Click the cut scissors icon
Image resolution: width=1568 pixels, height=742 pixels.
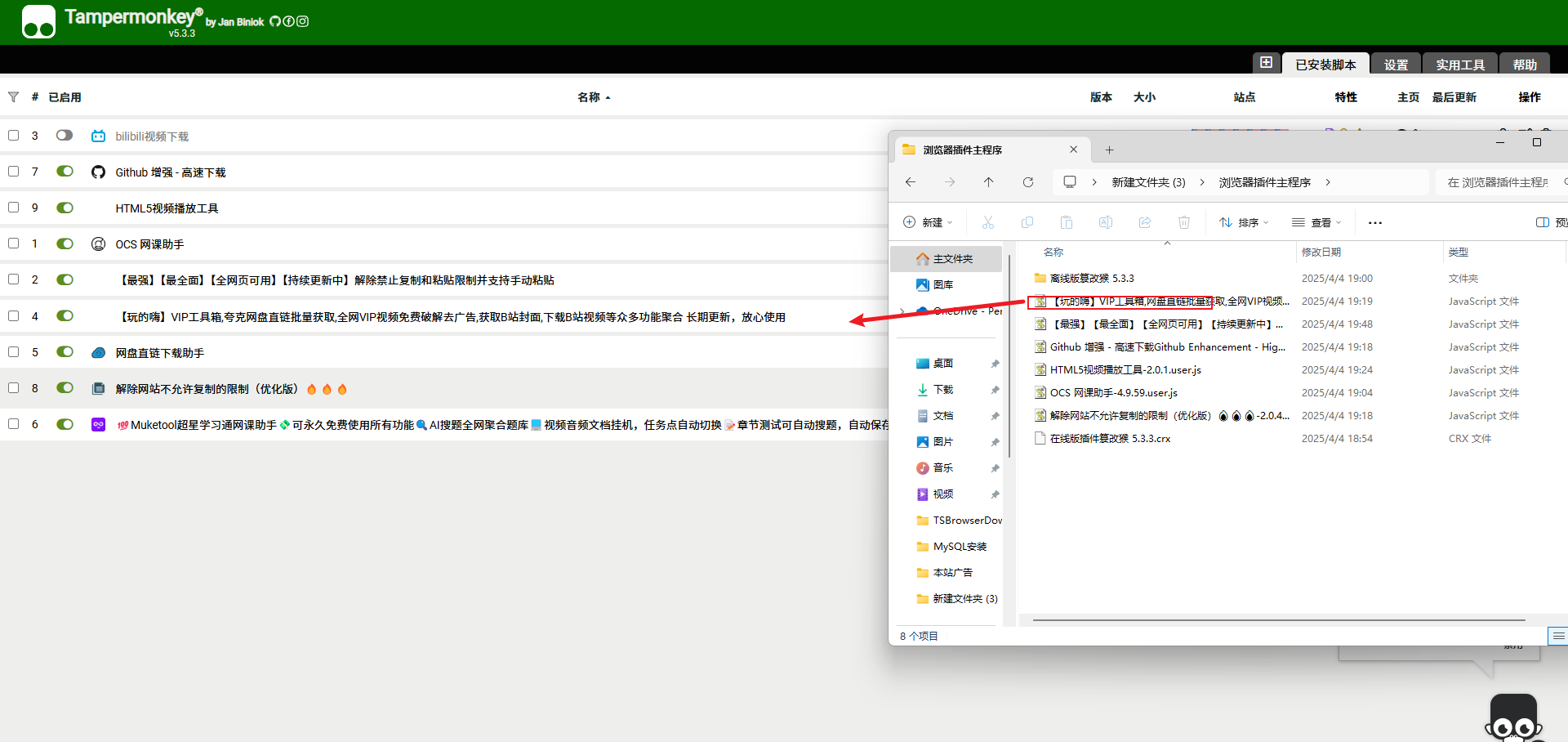(988, 222)
